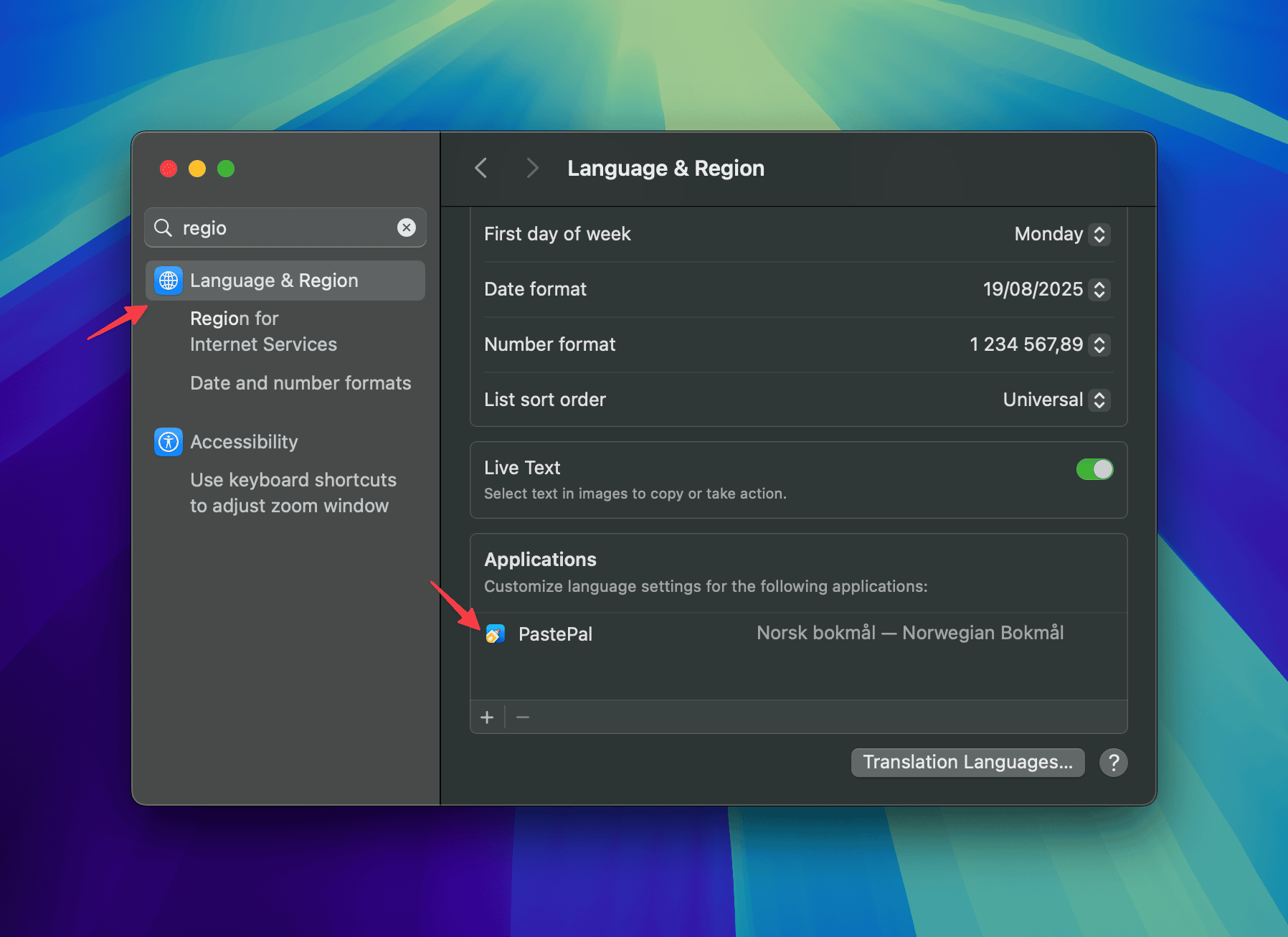Remove application with the minus button
Screen dimensions: 1288x937
(523, 717)
